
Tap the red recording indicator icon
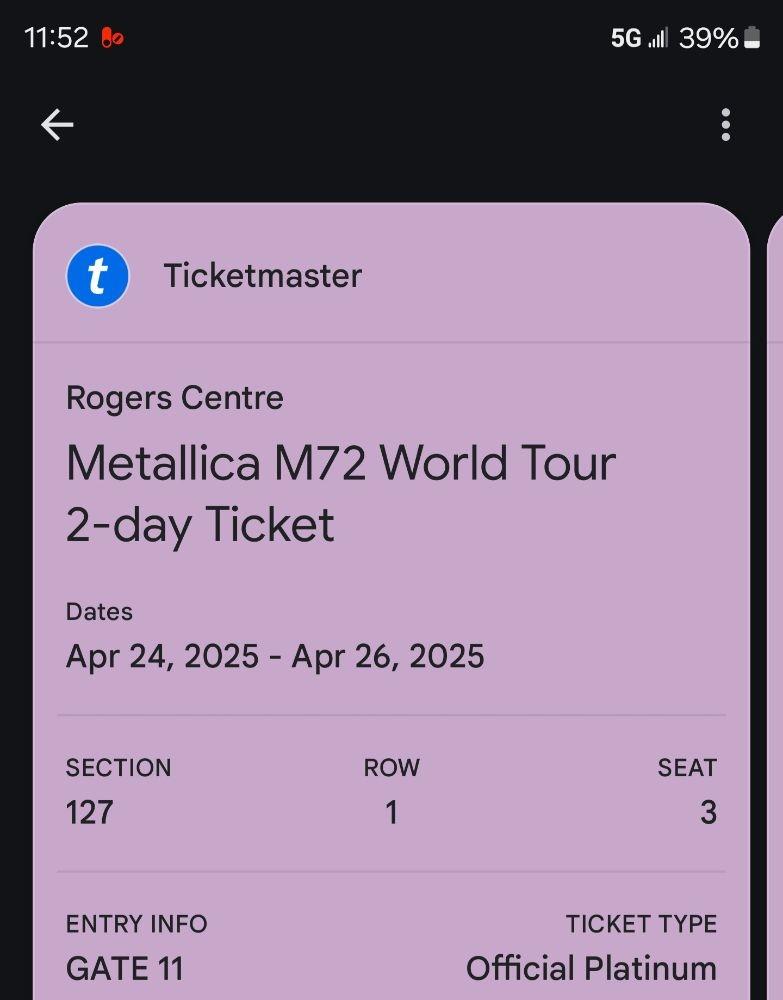[112, 39]
